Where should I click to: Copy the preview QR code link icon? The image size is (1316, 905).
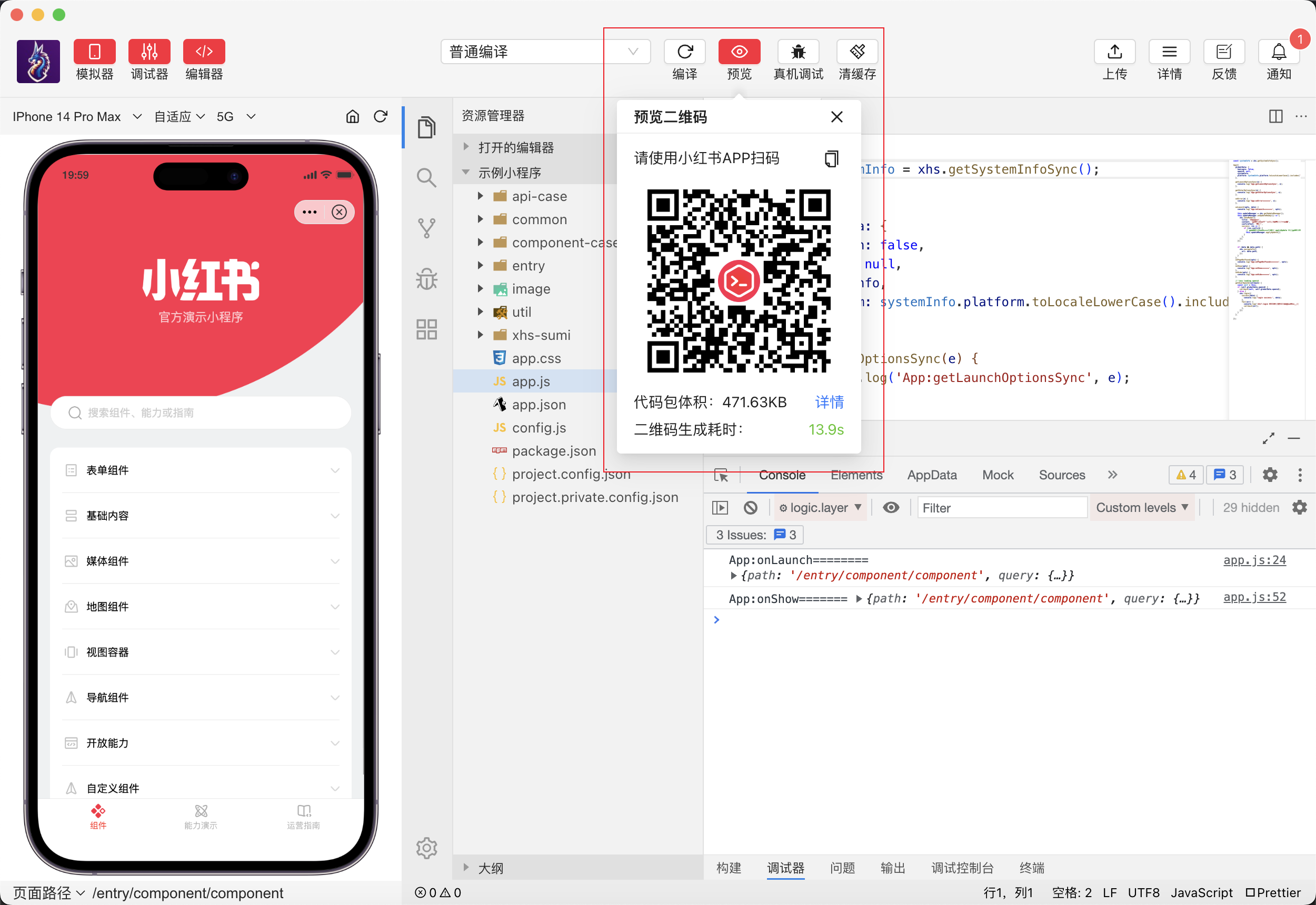[x=831, y=158]
